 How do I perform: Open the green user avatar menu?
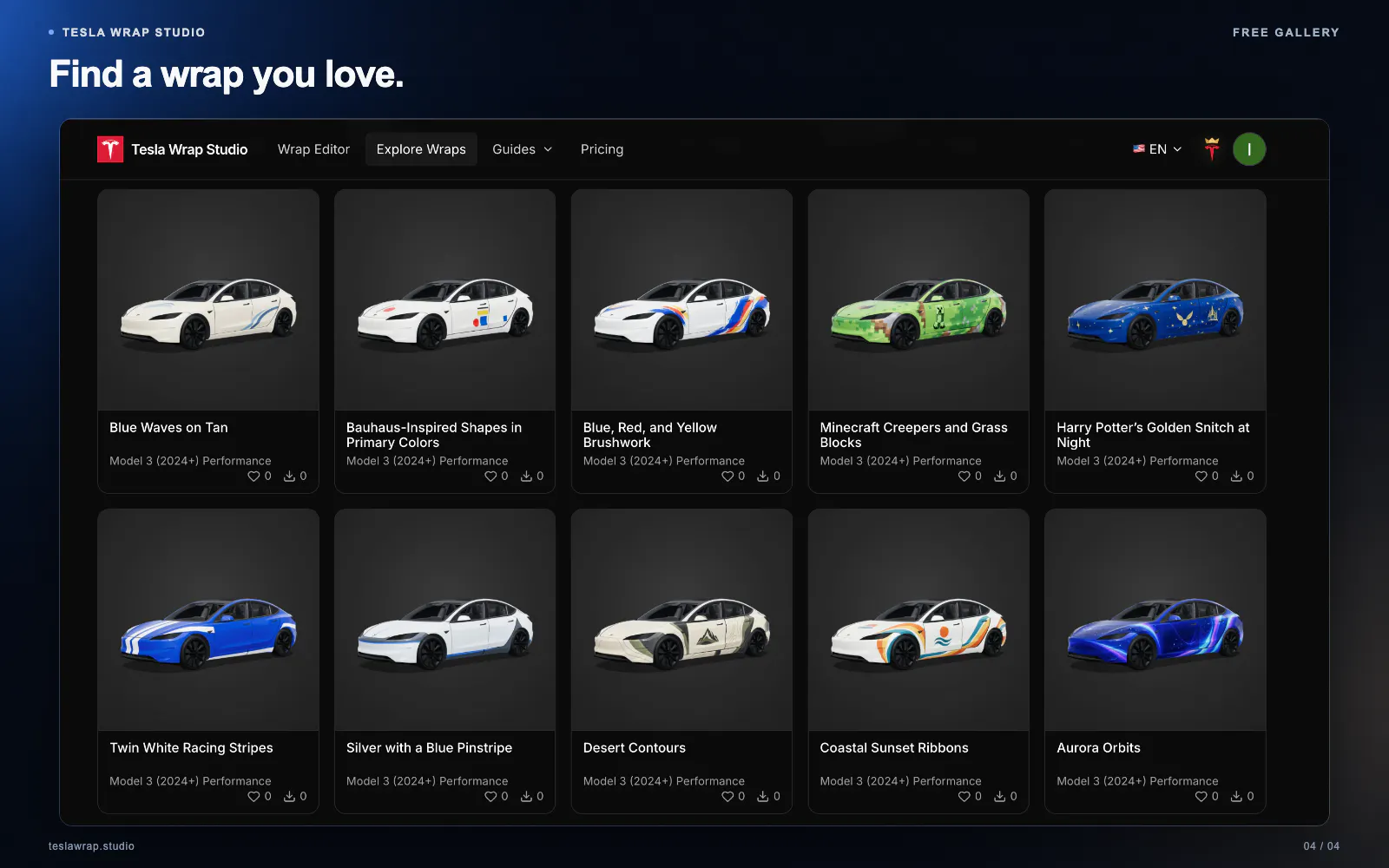coord(1249,149)
